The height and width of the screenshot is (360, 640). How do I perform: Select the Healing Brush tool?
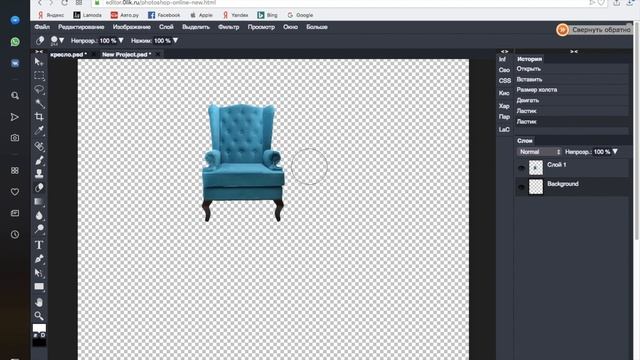coord(39,146)
